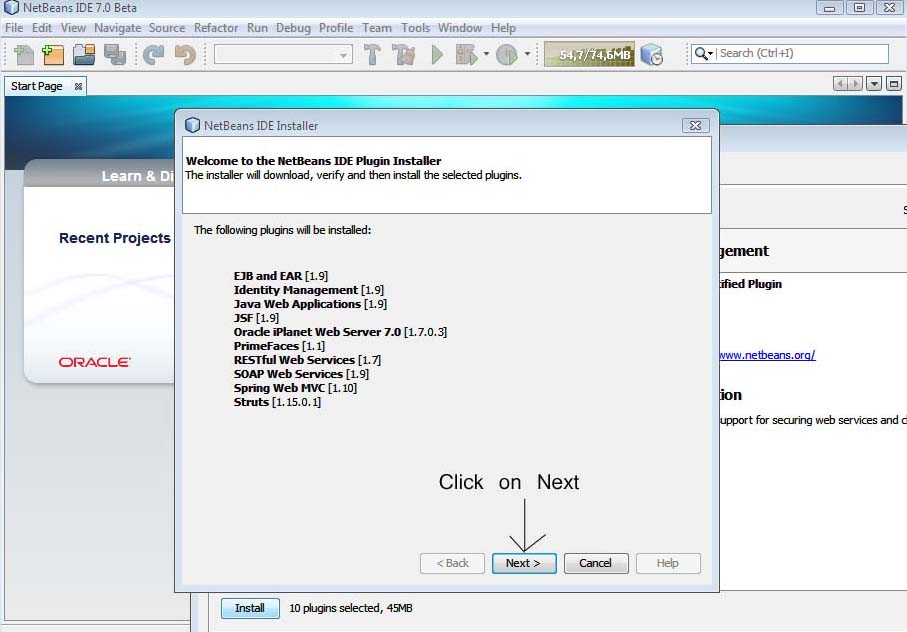
Task: Maximize the editor window button
Action: (894, 84)
